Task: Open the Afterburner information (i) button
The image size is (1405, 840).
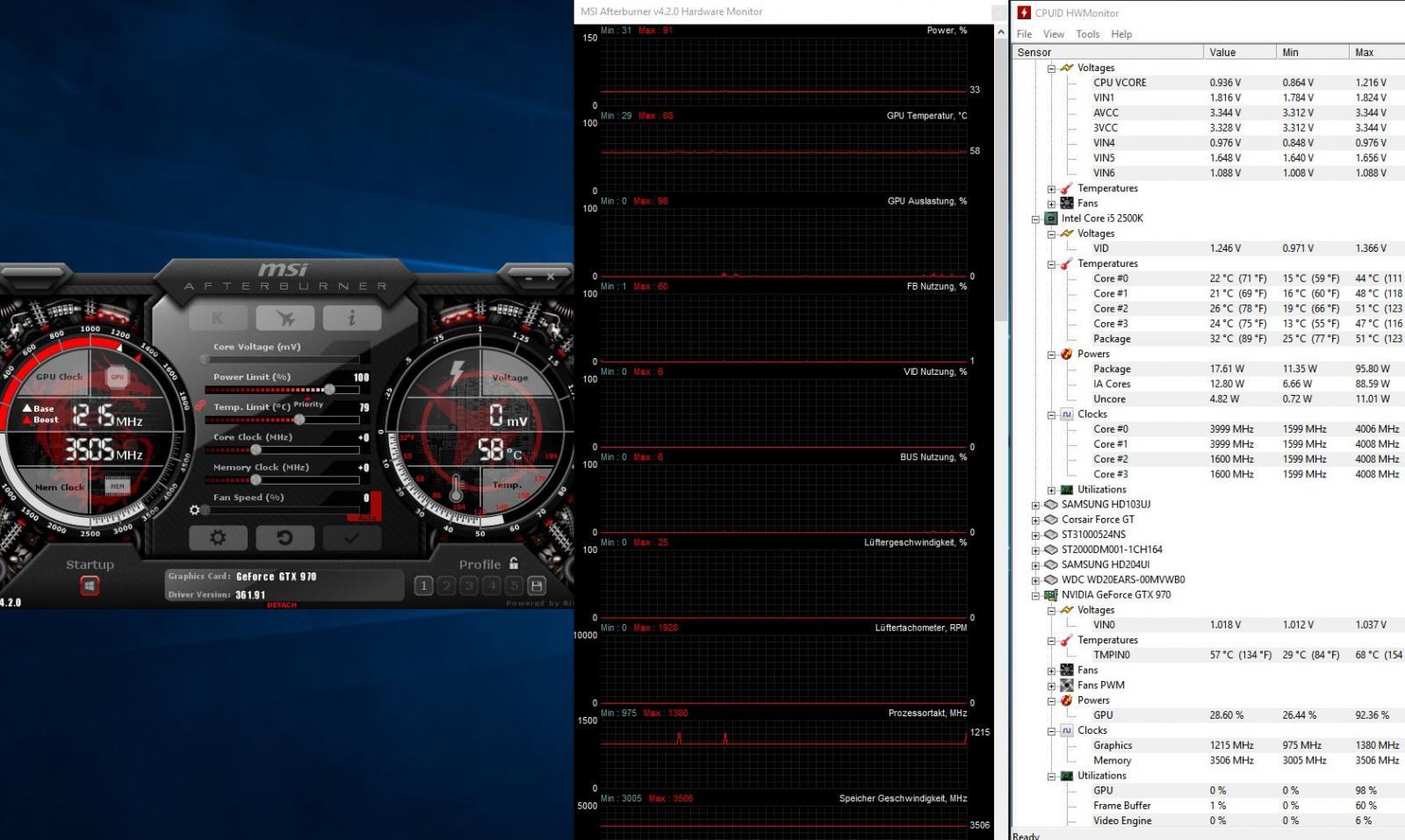Action: [x=351, y=318]
